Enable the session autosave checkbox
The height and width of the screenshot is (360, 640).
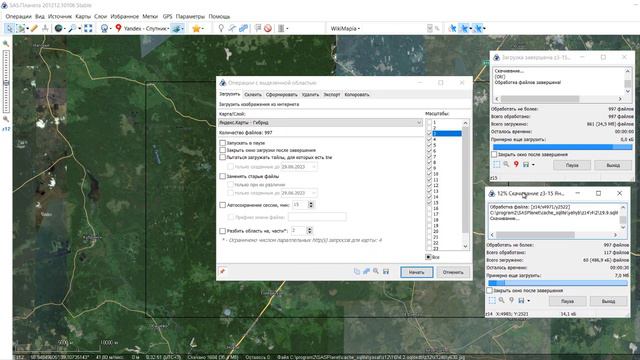(222, 204)
